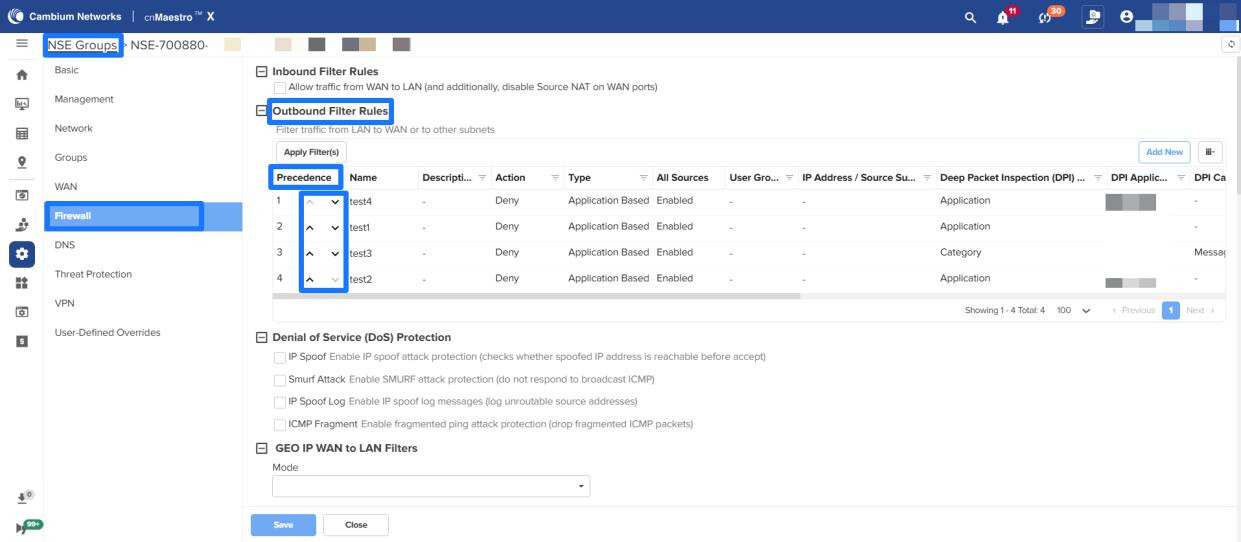Enable Smurf Attack protection checkbox
Image resolution: width=1241 pixels, height=542 pixels.
click(x=280, y=380)
